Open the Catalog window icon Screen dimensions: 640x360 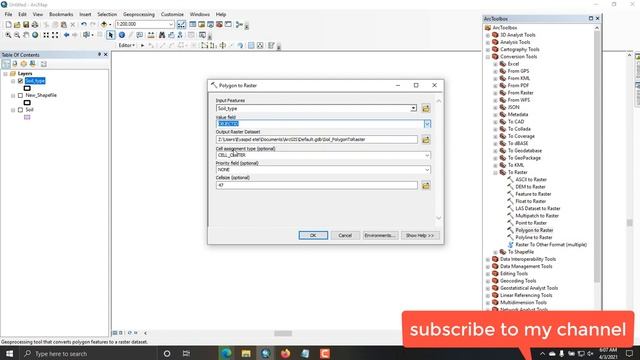click(x=202, y=24)
